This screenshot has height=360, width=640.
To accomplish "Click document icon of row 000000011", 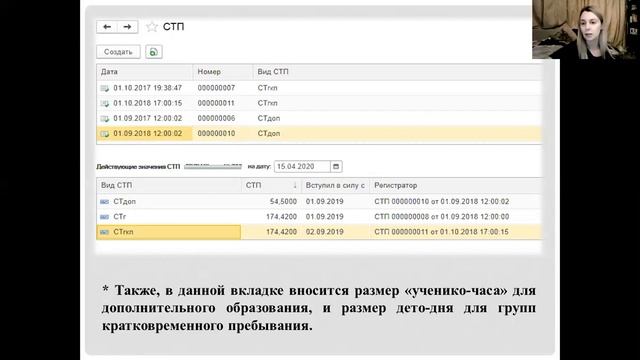I will [x=104, y=103].
